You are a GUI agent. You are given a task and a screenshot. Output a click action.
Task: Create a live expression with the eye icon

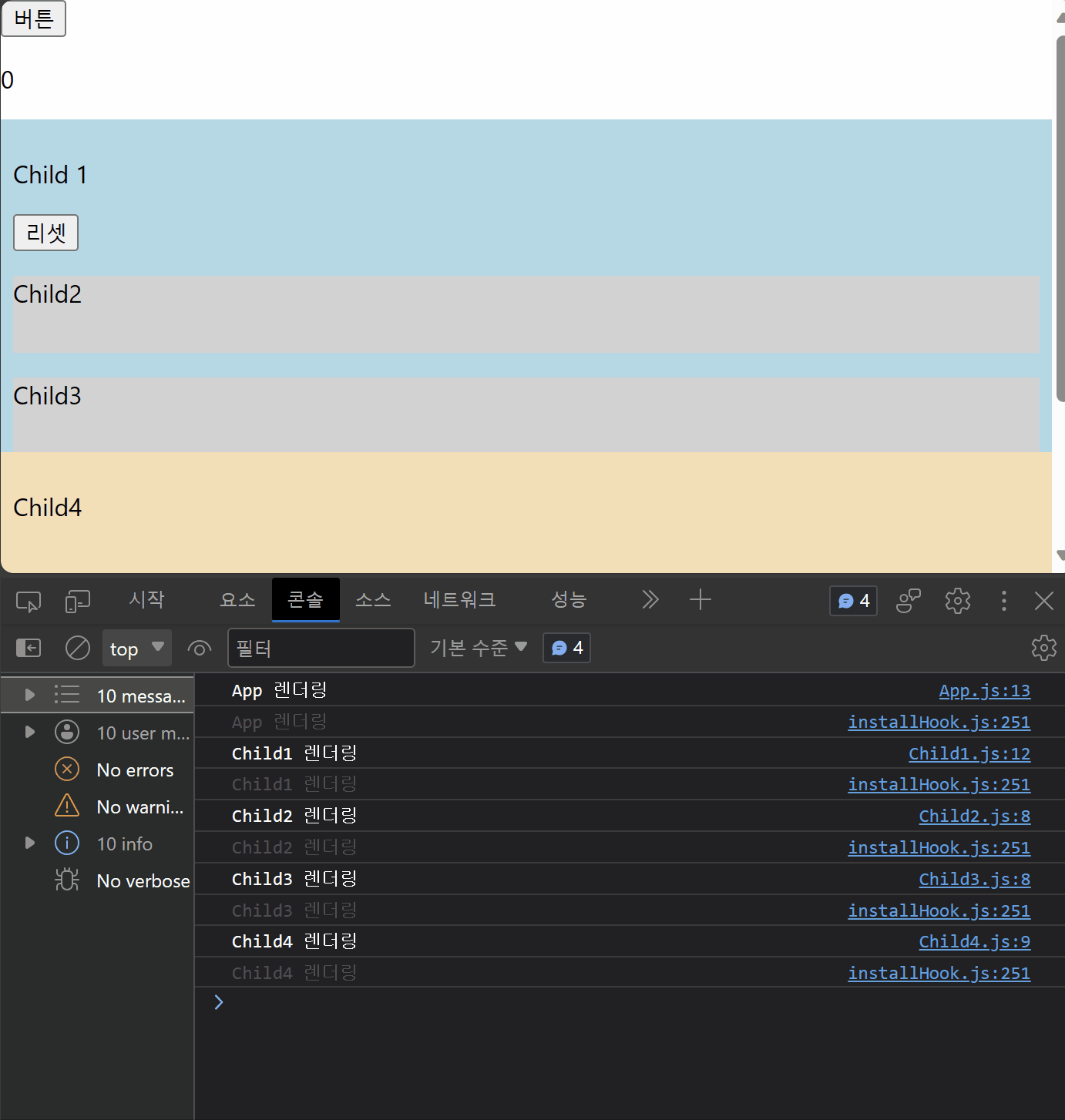[200, 649]
